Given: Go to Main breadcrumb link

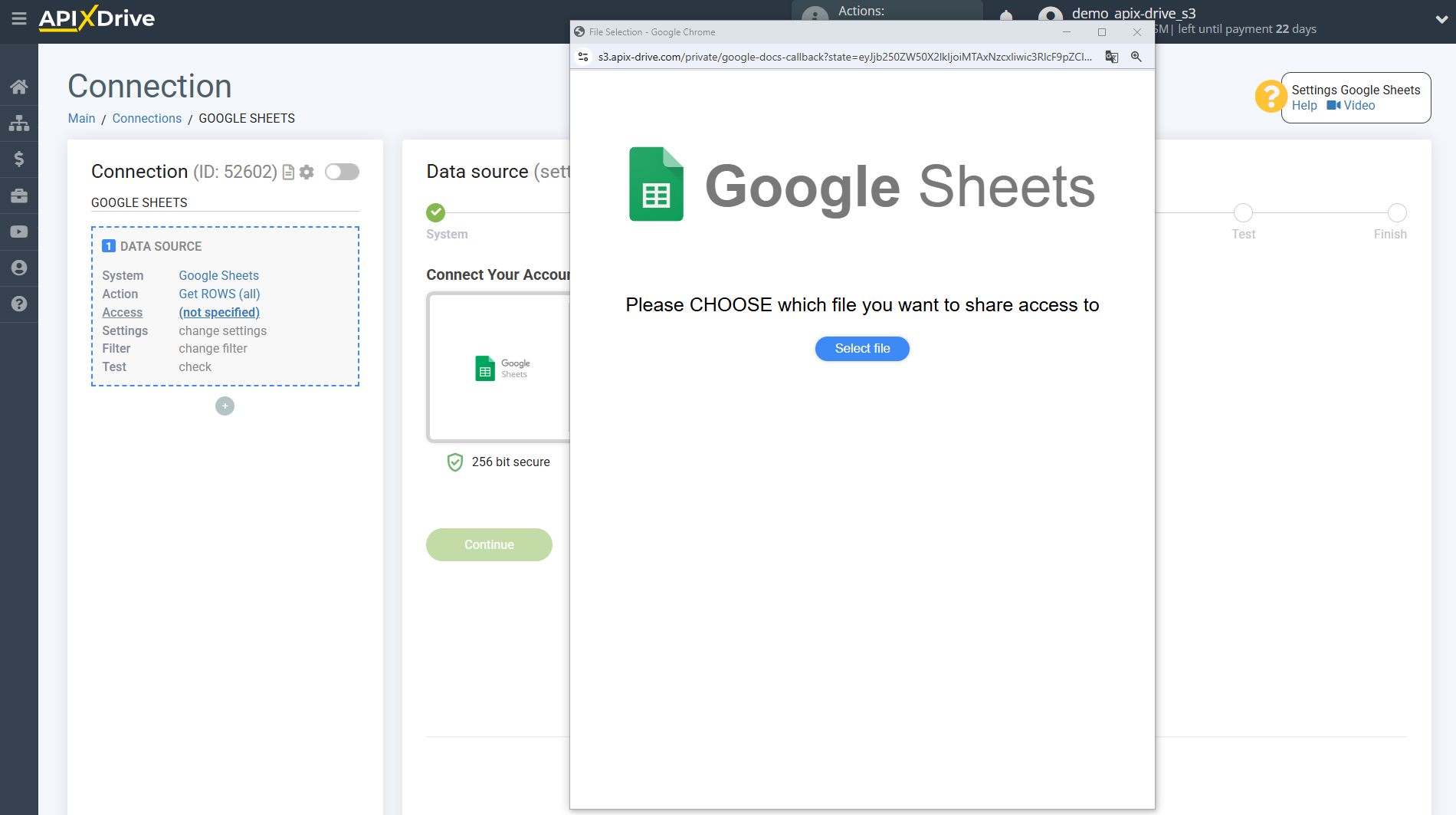Looking at the screenshot, I should [81, 118].
